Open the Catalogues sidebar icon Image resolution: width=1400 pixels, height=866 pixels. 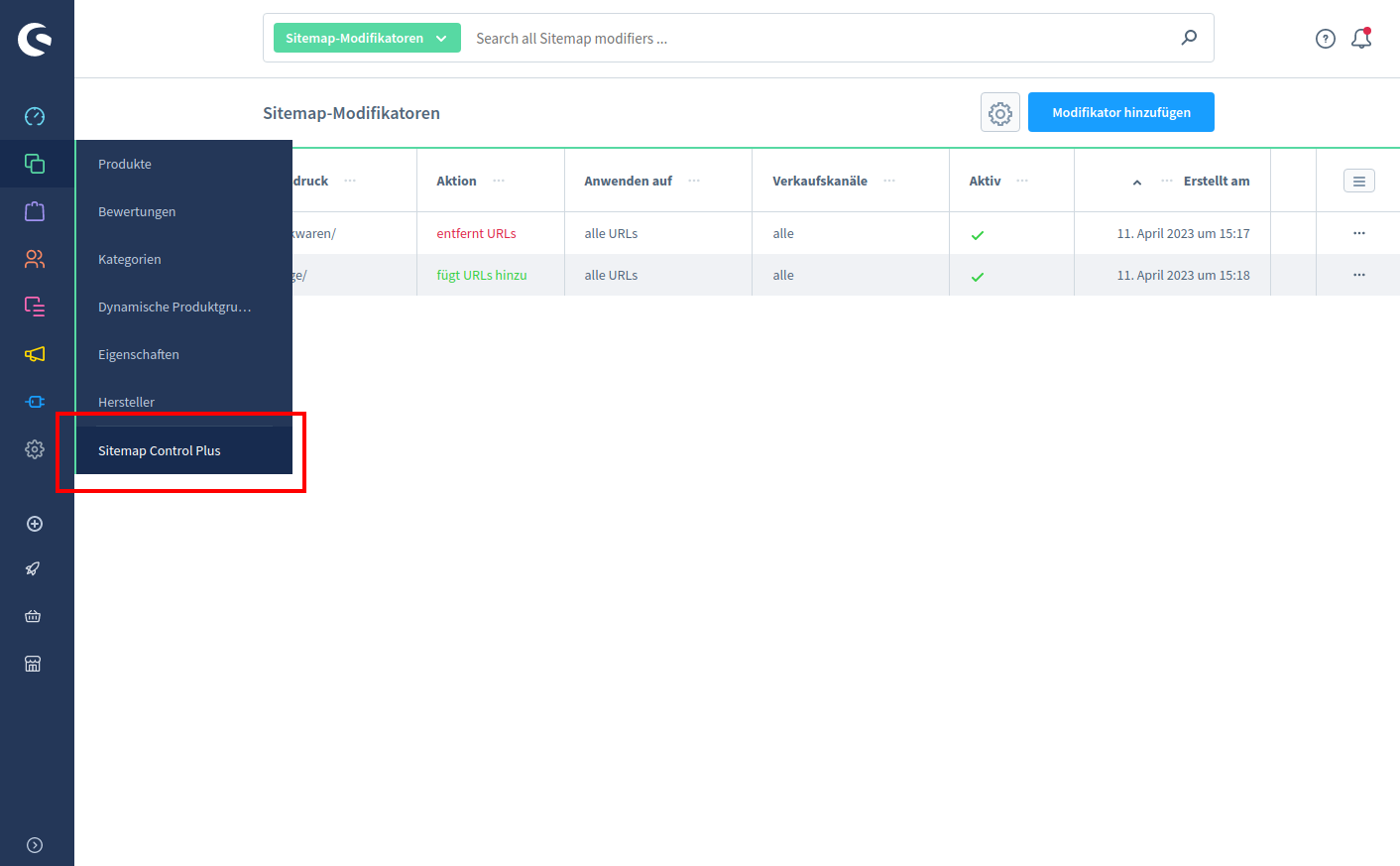click(35, 164)
